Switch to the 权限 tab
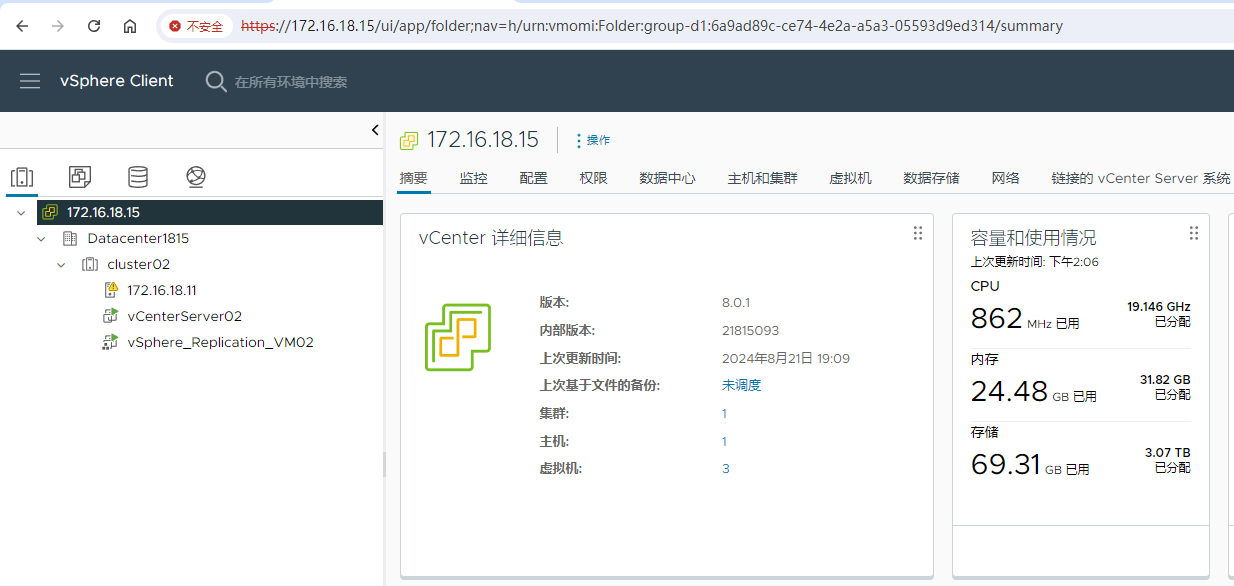The width and height of the screenshot is (1234, 586). point(593,178)
